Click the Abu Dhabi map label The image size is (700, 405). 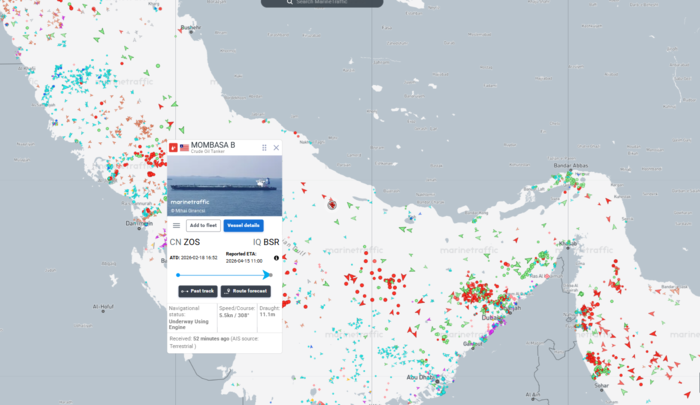tap(420, 377)
